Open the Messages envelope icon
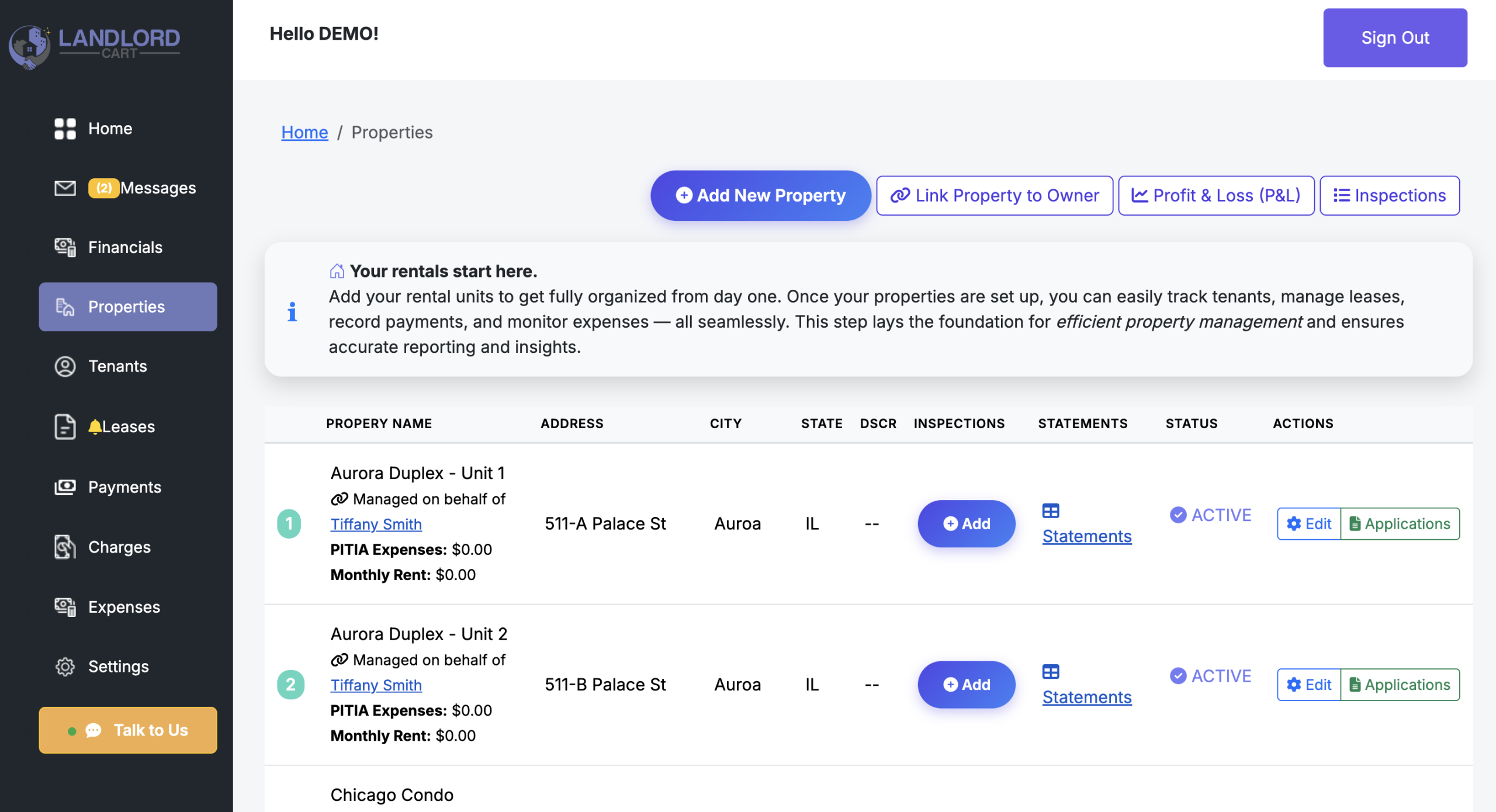Image resolution: width=1496 pixels, height=812 pixels. [65, 188]
